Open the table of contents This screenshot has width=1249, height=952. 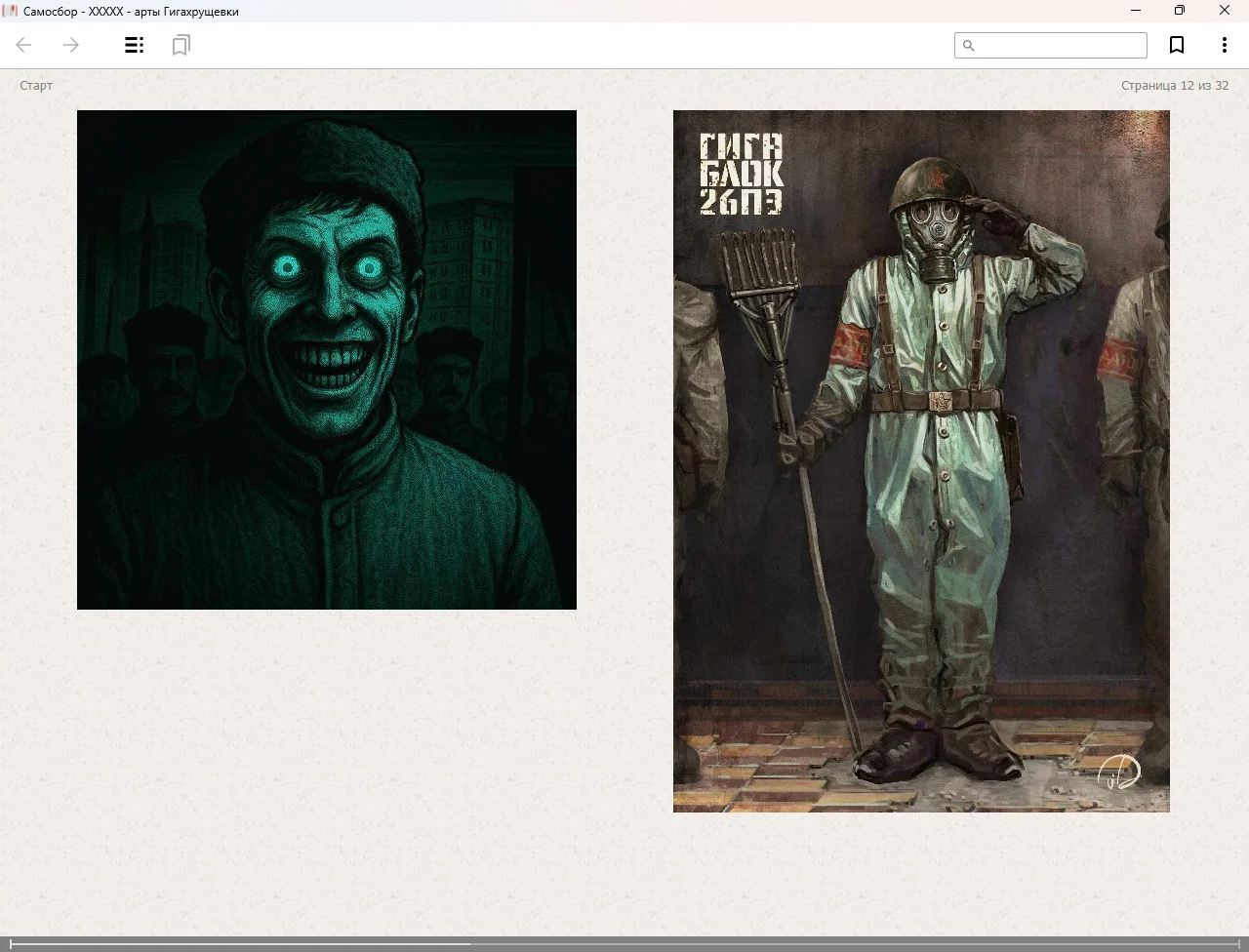pyautogui.click(x=135, y=45)
